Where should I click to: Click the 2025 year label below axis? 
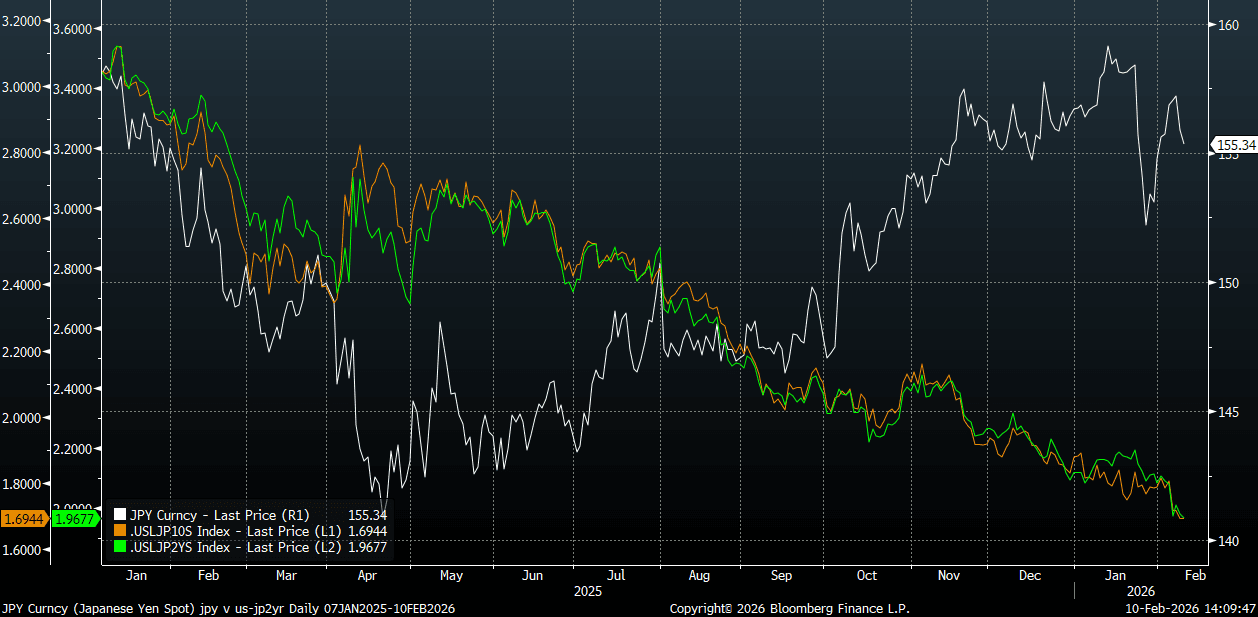(588, 591)
